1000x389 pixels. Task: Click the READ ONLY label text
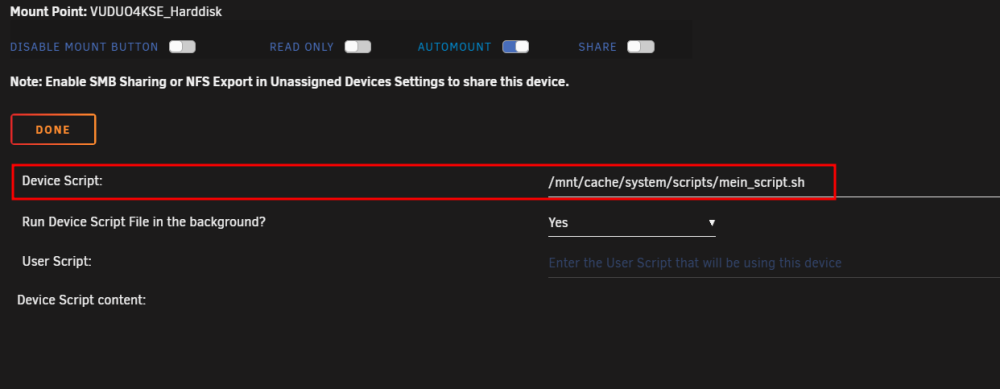point(302,47)
